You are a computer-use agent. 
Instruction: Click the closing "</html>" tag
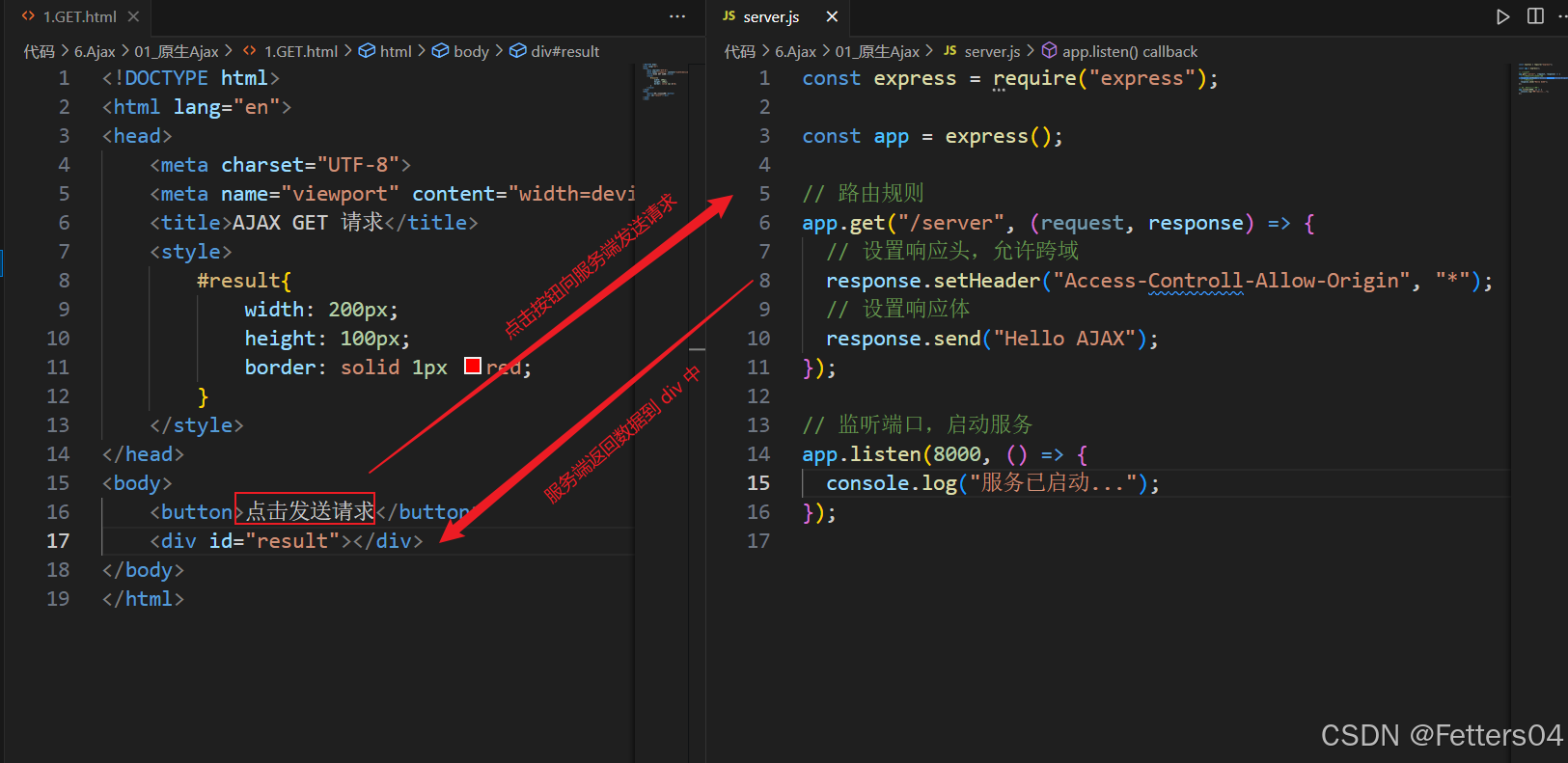[x=143, y=599]
